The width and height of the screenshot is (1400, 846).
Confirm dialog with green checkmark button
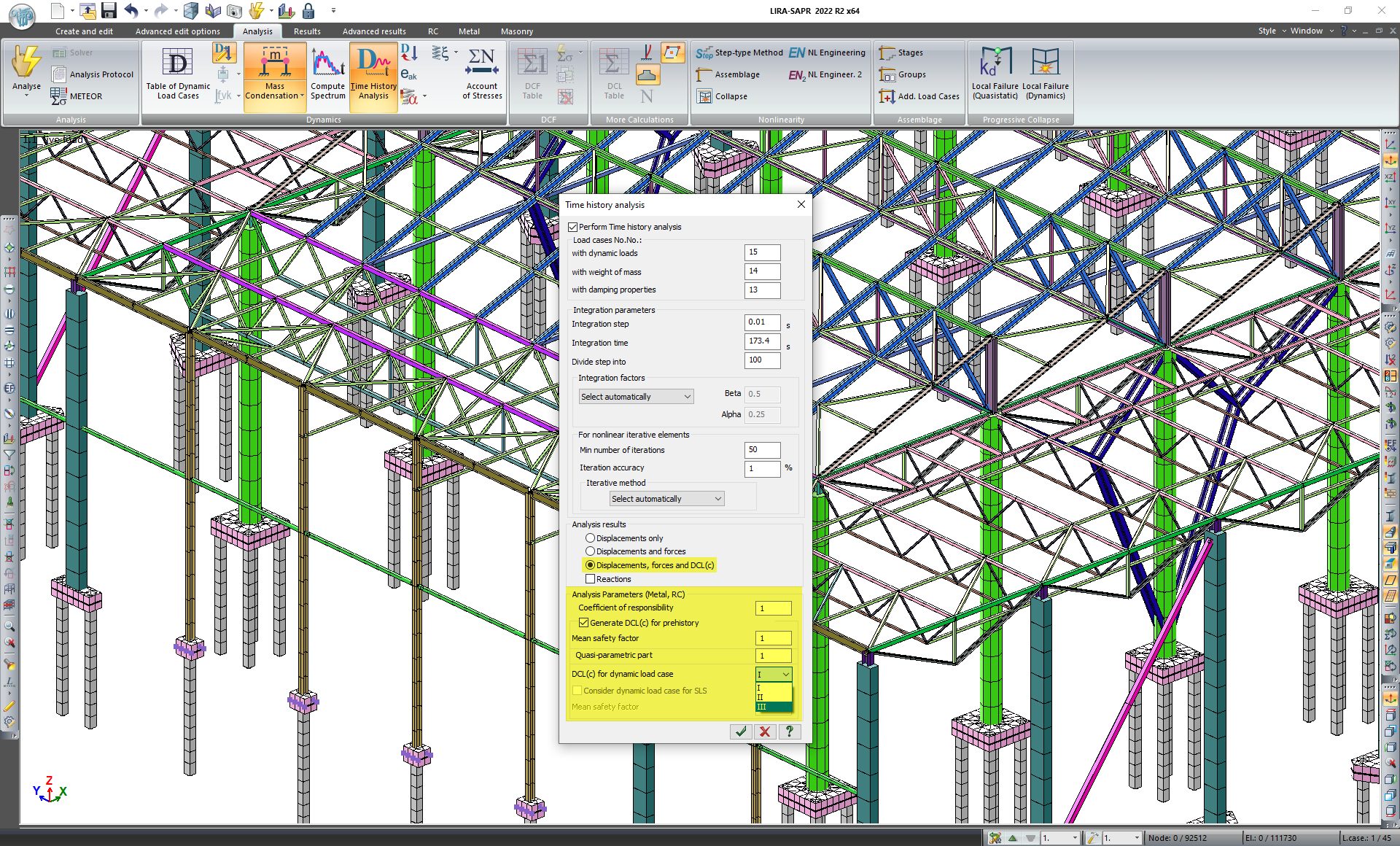[741, 731]
